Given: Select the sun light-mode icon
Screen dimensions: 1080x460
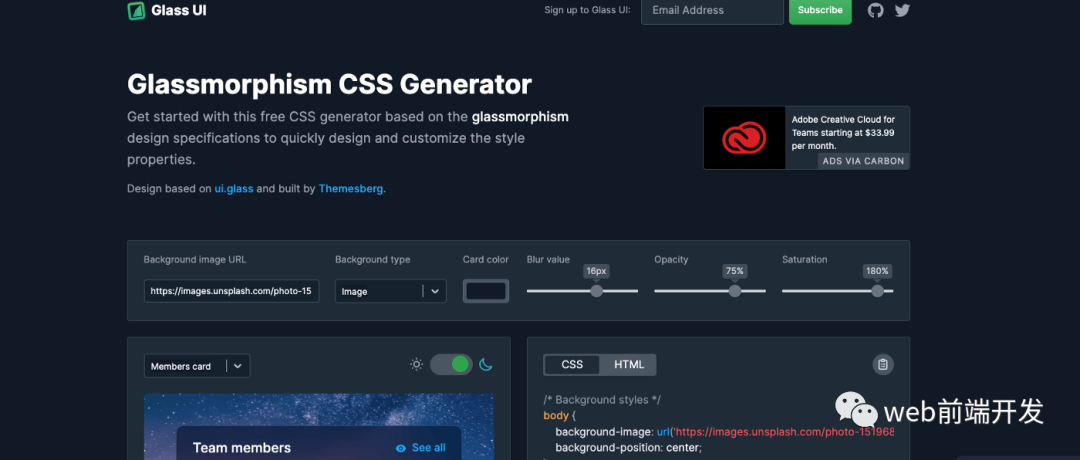Looking at the screenshot, I should (416, 364).
